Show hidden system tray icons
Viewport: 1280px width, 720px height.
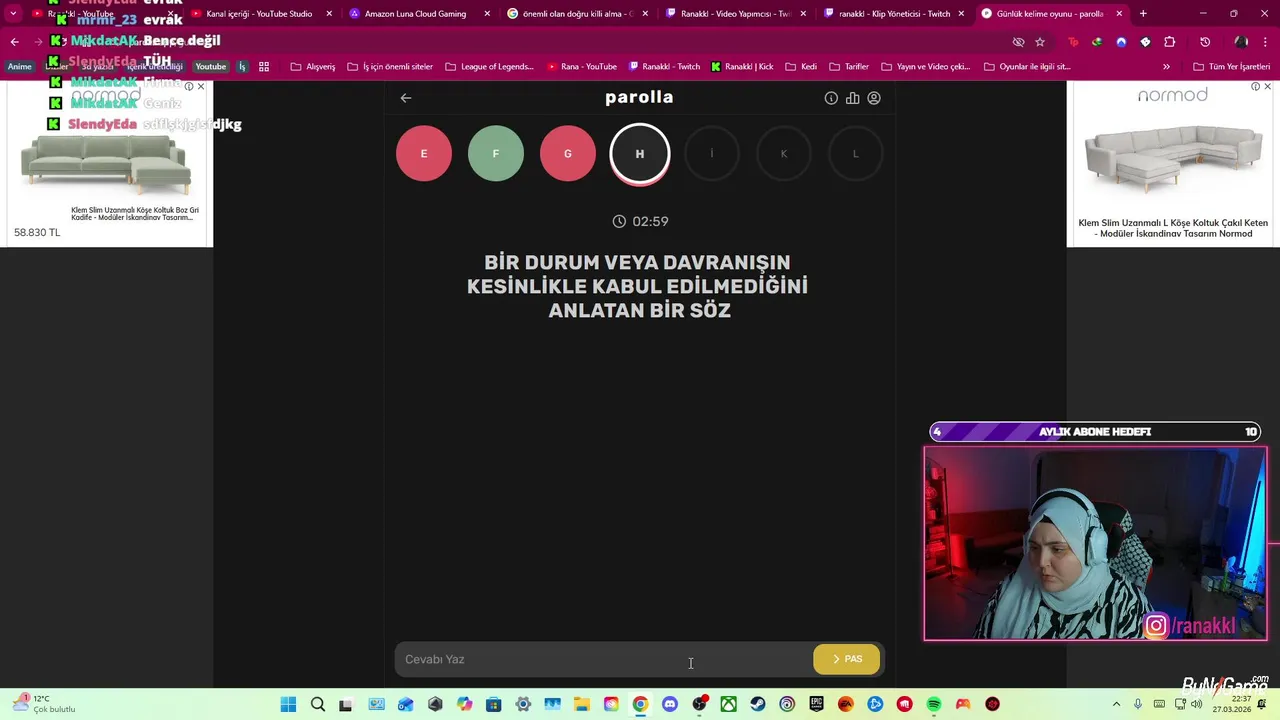point(1116,704)
